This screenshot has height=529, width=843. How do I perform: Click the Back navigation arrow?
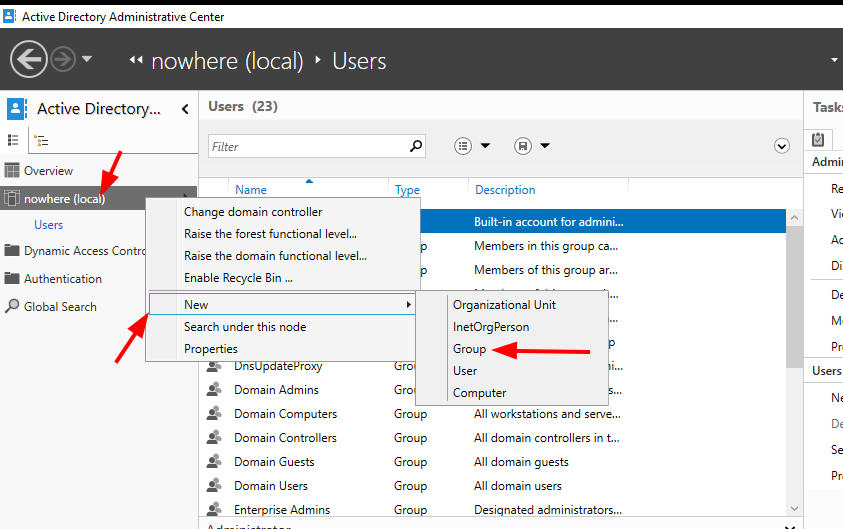pos(28,59)
